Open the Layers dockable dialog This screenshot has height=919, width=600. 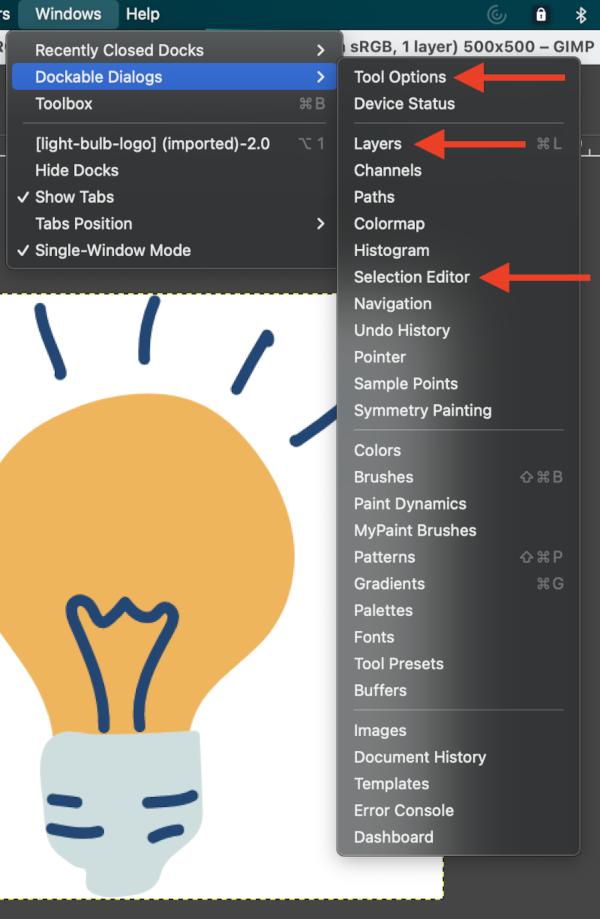(x=378, y=144)
